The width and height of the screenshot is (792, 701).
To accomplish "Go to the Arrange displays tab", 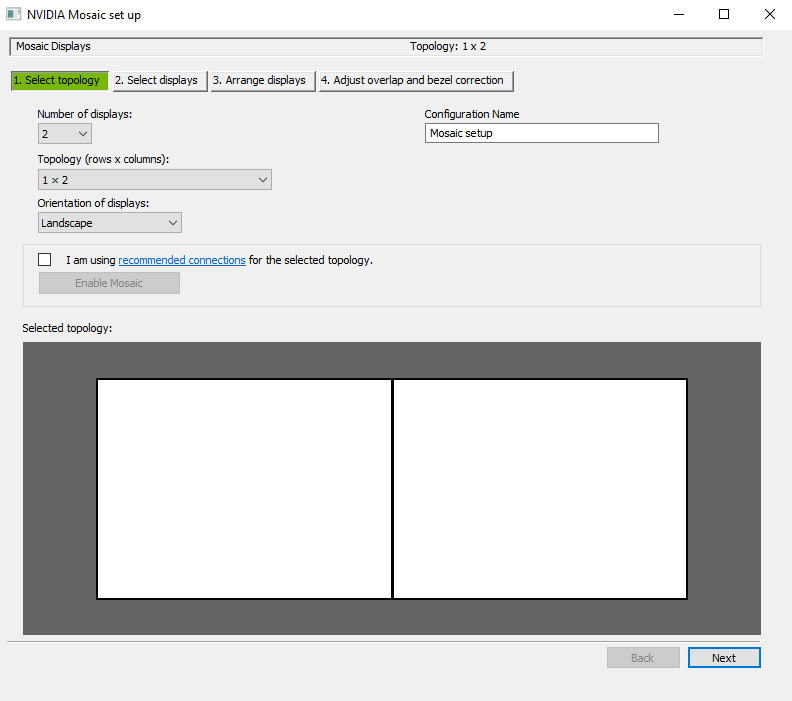I will point(263,81).
